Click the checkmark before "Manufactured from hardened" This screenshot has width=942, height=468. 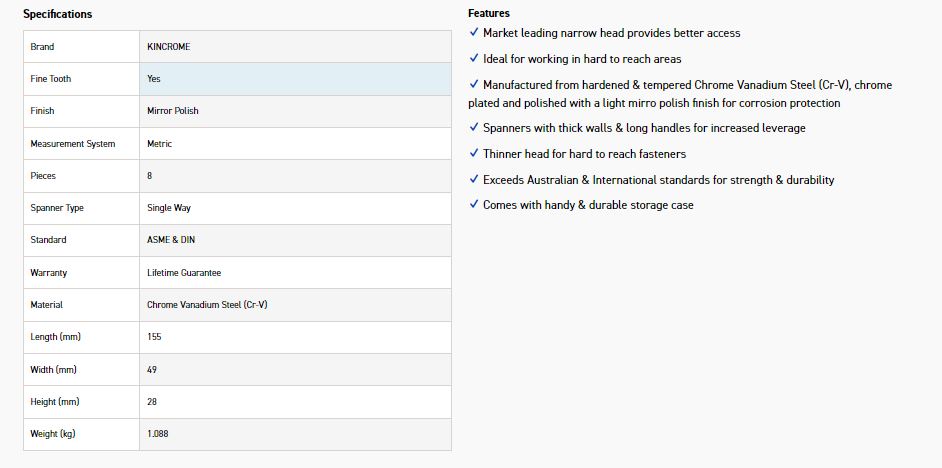click(473, 85)
